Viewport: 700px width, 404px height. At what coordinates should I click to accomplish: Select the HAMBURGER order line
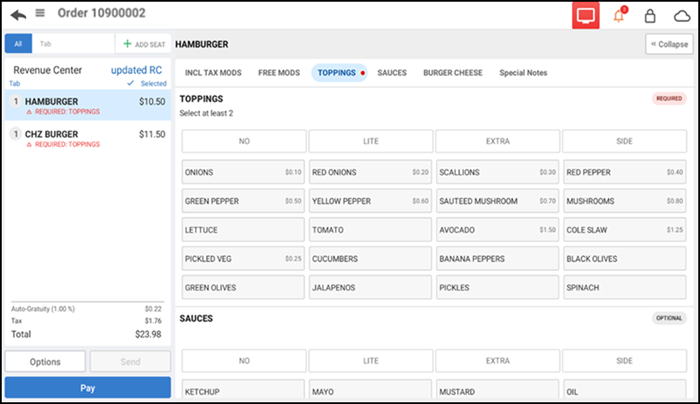tap(88, 105)
